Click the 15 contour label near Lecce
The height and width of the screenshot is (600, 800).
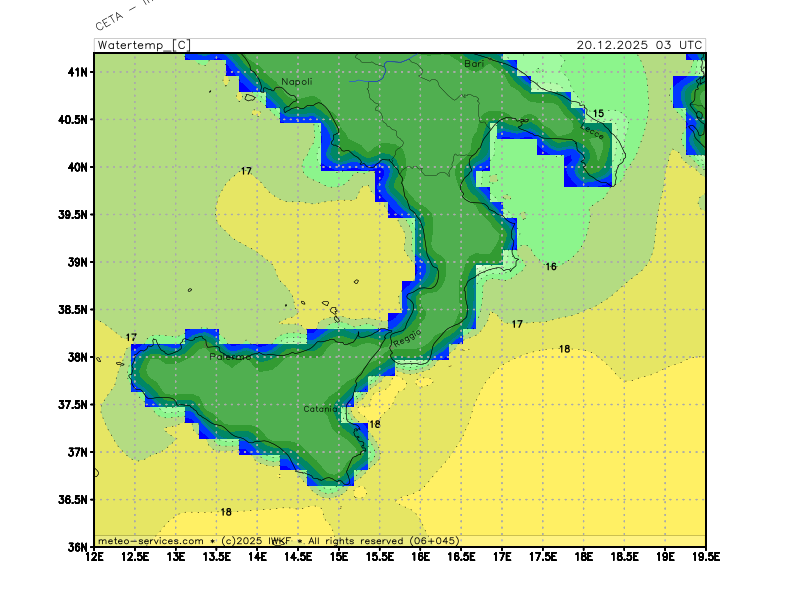pos(598,114)
